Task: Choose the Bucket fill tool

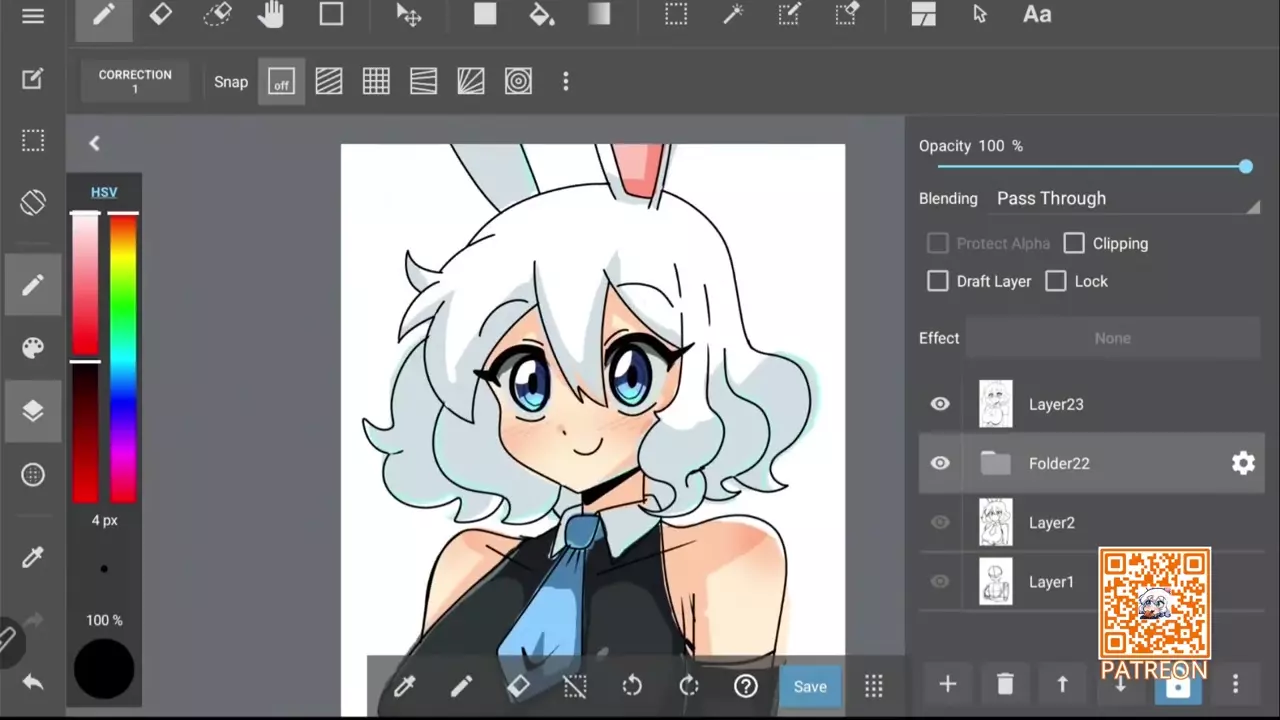Action: tap(542, 15)
